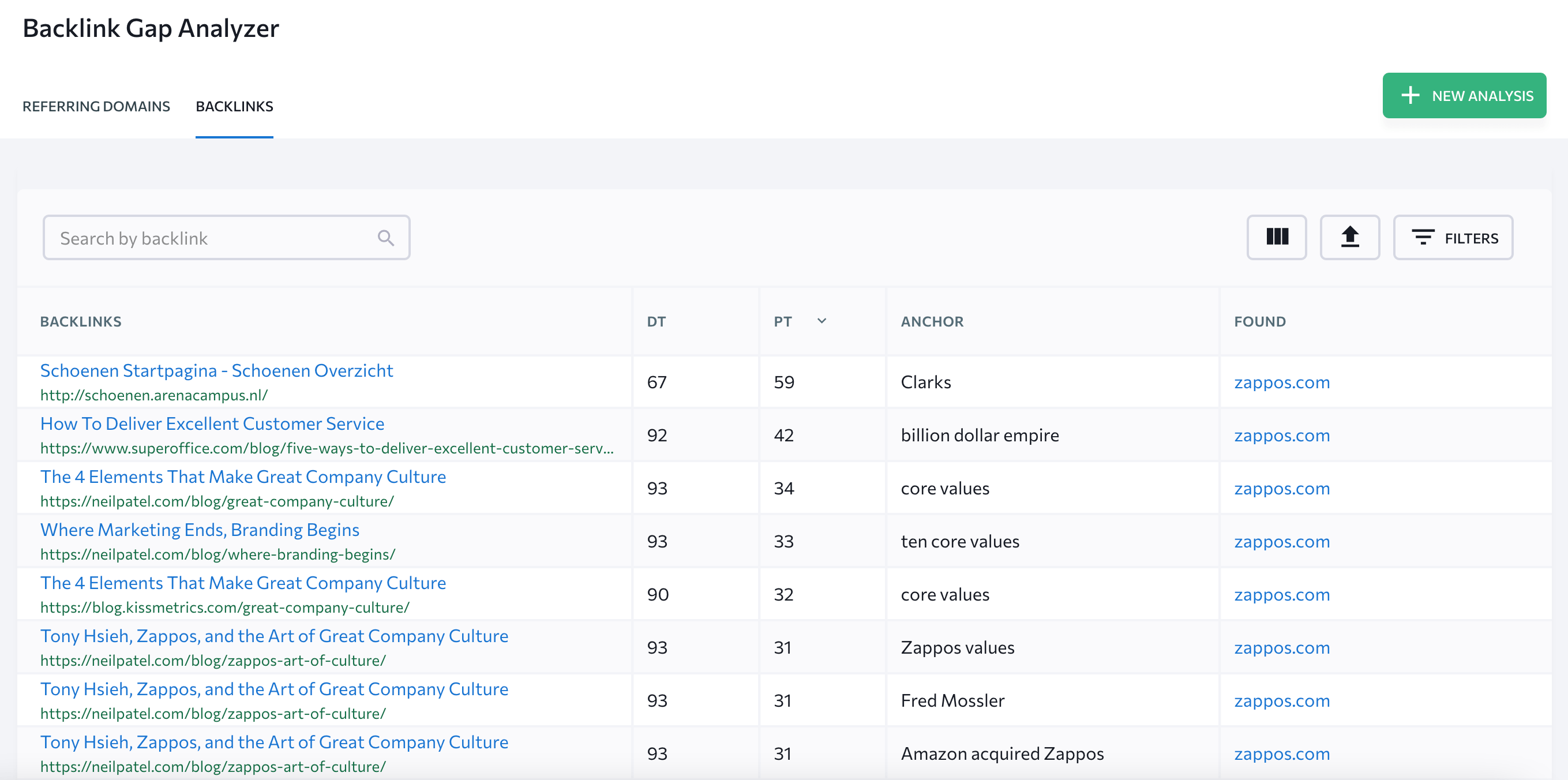Viewport: 1568px width, 780px height.
Task: Select the ten core values anchor
Action: click(960, 541)
